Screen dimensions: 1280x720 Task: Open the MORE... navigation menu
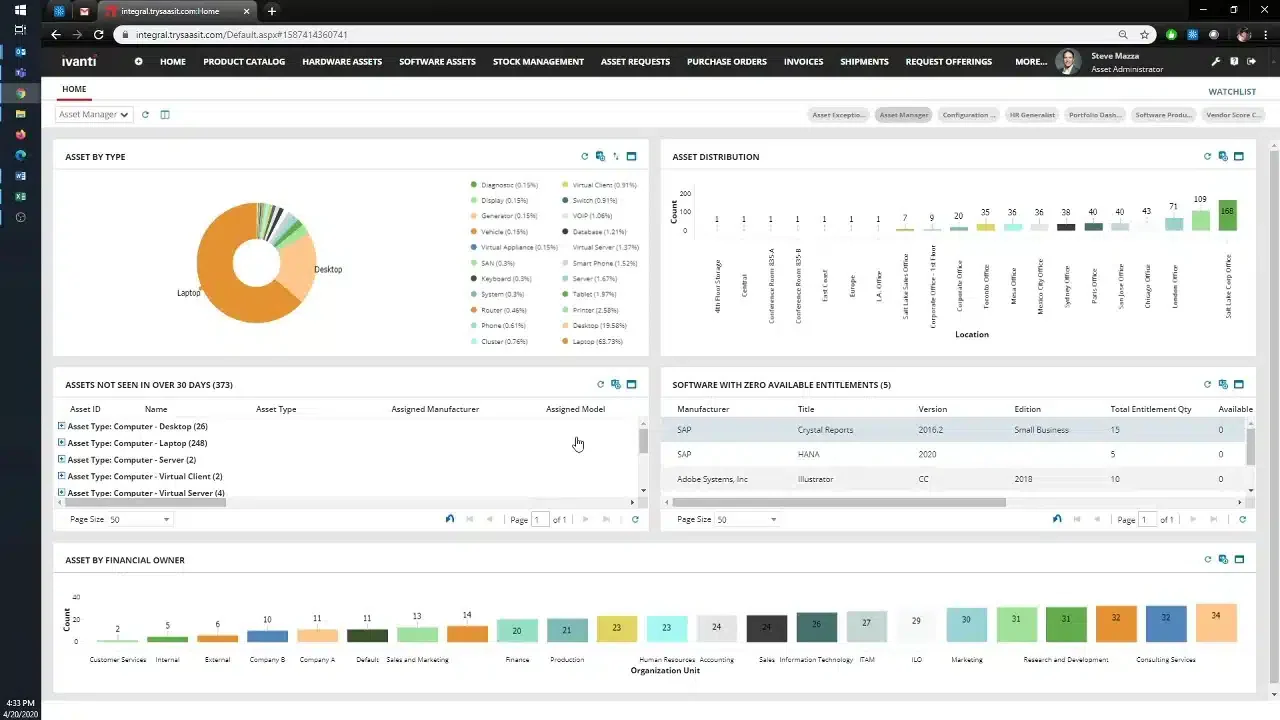[x=1031, y=61]
